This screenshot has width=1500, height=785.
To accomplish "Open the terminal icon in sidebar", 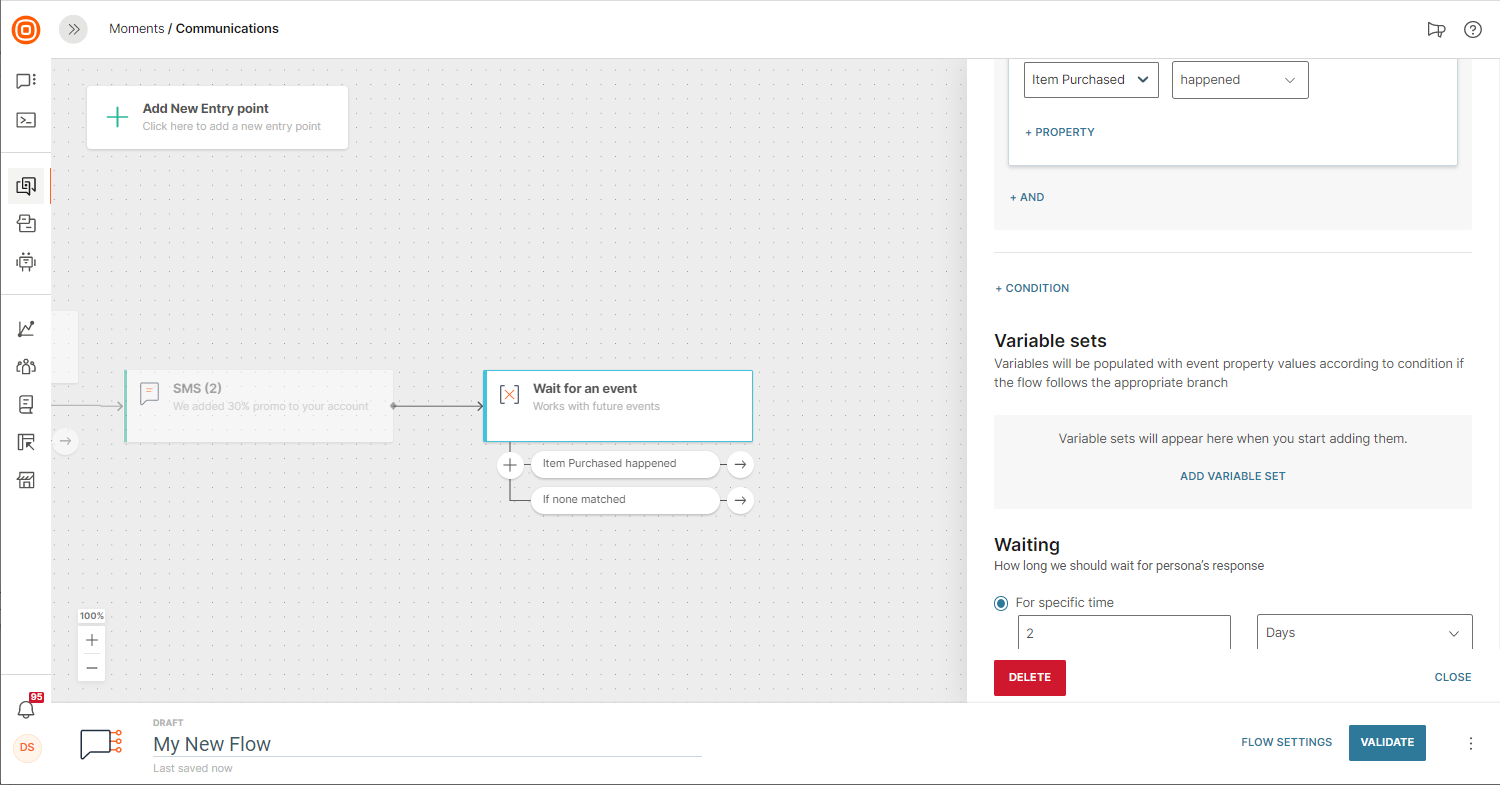I will tap(26, 120).
